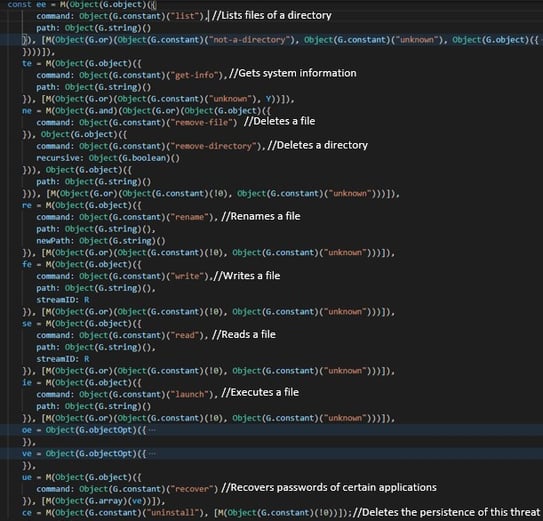Click variable name "ve" declaration
This screenshot has height=521, width=543.
[x=27, y=454]
